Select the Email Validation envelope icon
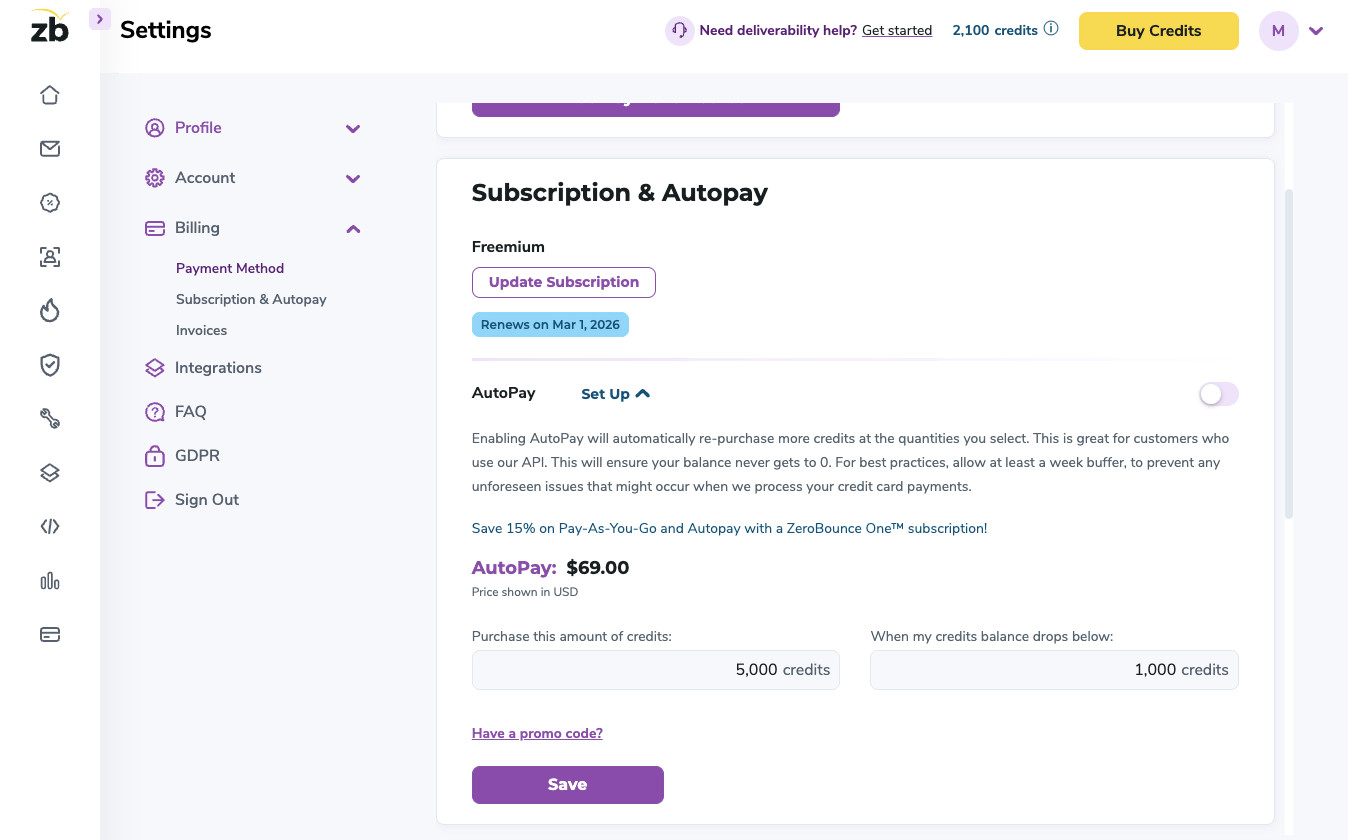The width and height of the screenshot is (1348, 840). tap(49, 148)
